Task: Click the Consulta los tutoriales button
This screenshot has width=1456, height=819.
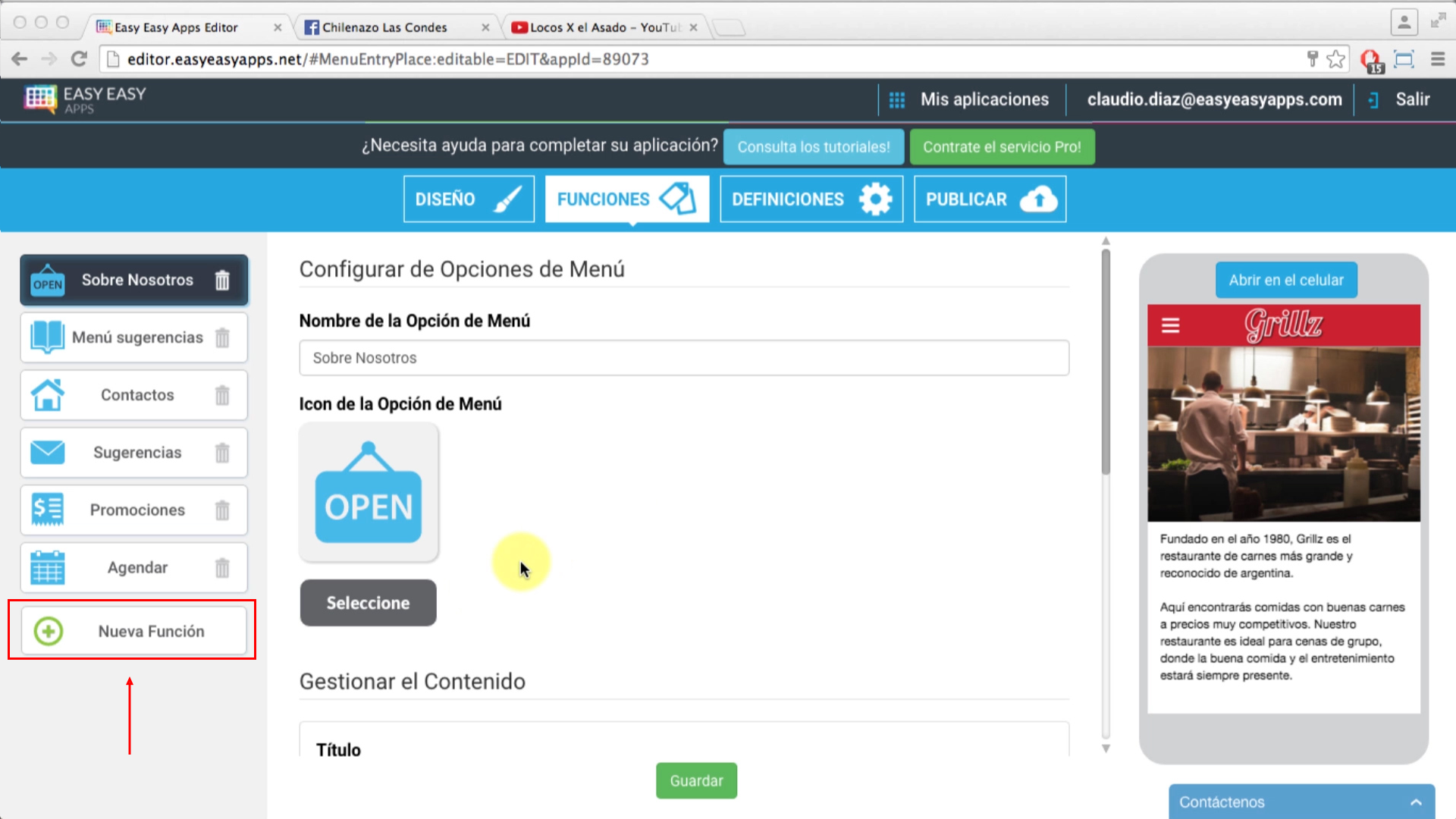Action: click(813, 147)
